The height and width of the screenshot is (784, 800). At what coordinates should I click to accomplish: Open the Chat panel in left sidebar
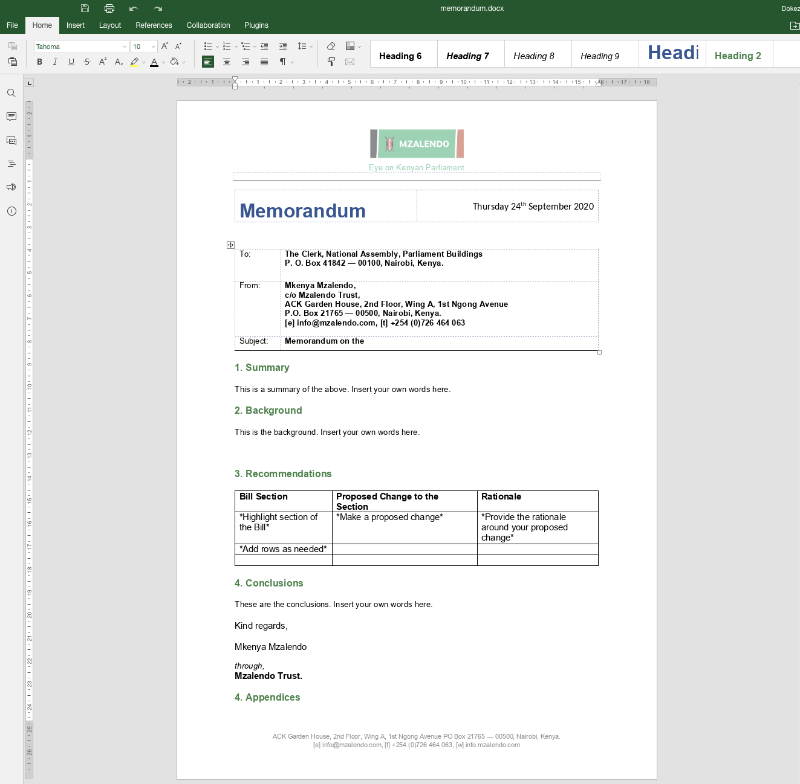tap(12, 141)
